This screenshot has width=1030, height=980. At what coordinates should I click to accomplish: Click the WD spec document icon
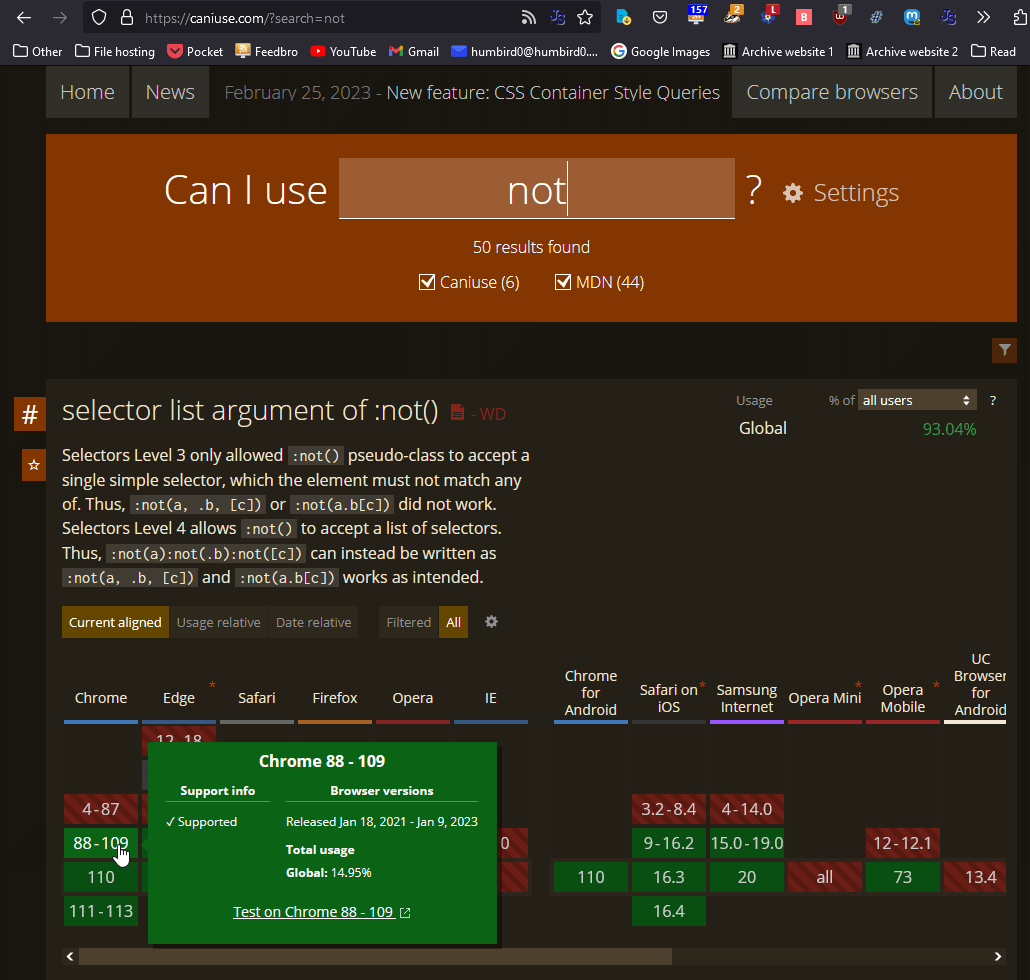[457, 412]
